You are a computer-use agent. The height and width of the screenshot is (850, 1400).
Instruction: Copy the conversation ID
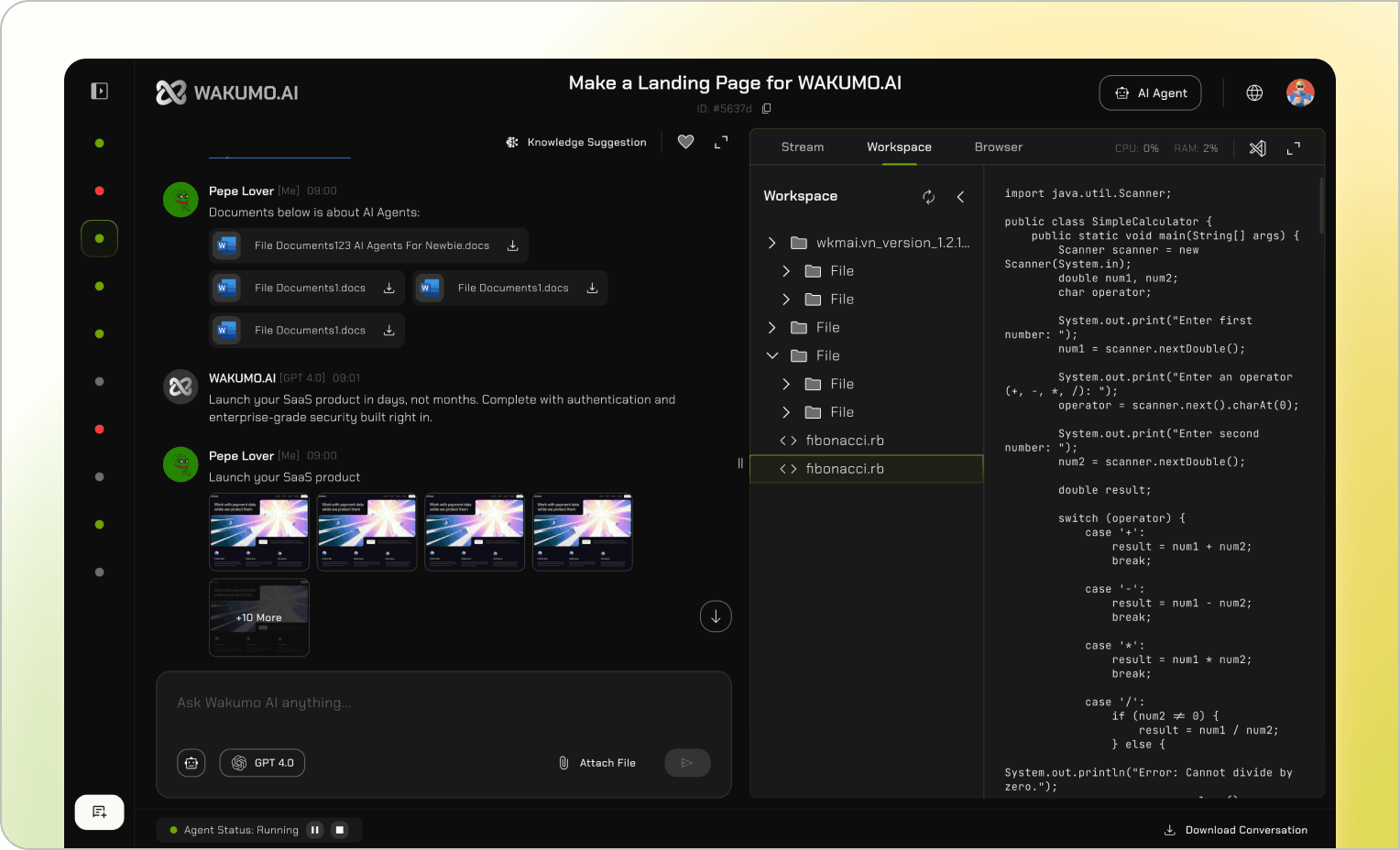[x=767, y=108]
